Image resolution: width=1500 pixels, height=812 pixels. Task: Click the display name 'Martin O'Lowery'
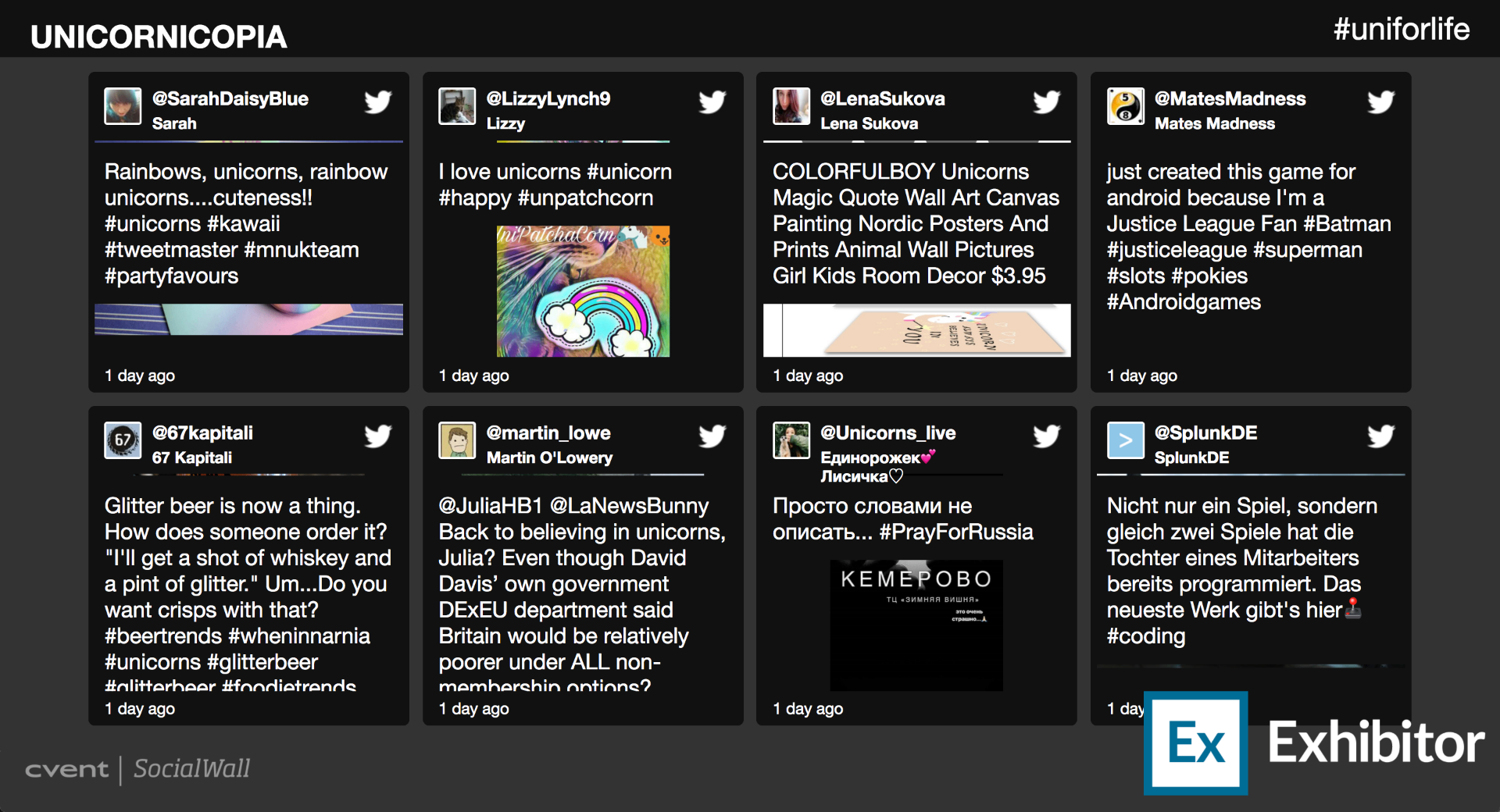(x=549, y=458)
